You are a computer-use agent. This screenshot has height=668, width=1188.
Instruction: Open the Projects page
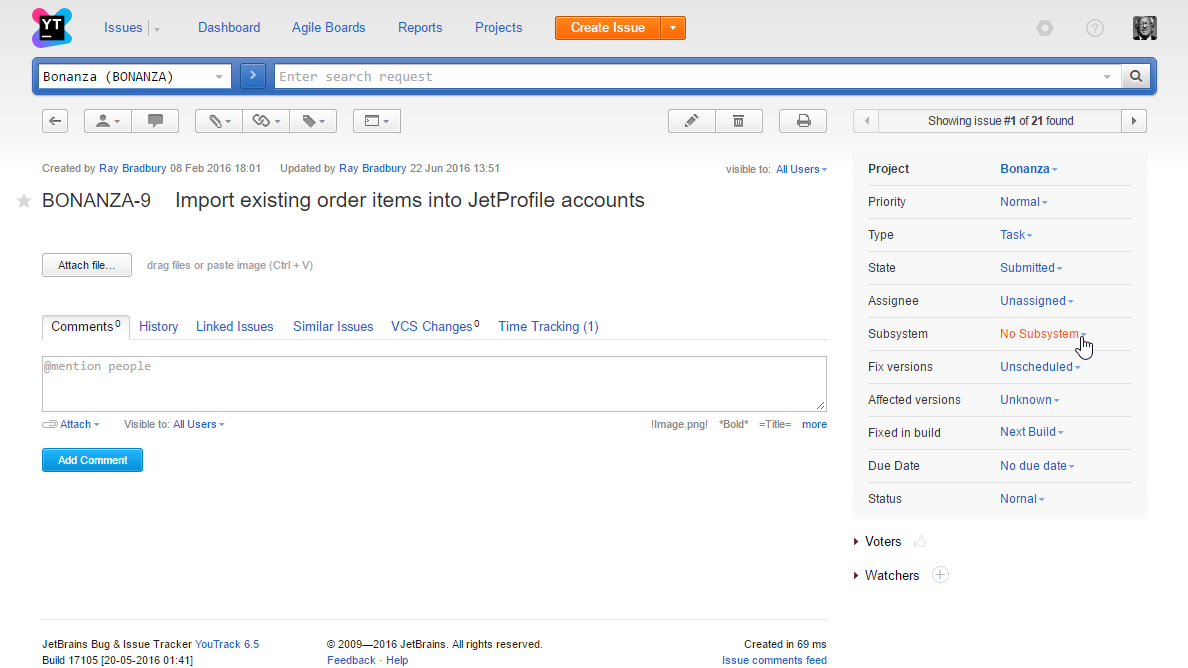499,28
